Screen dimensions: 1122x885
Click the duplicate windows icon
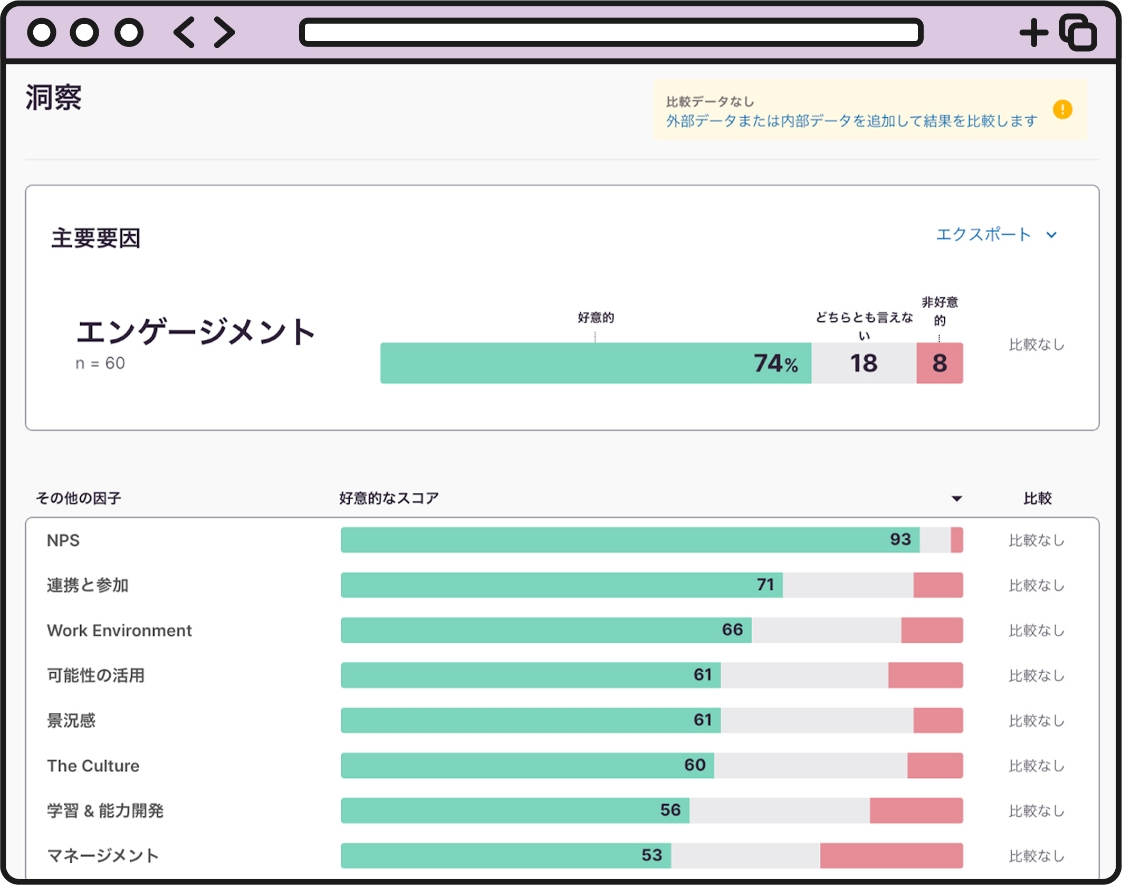[x=1077, y=33]
